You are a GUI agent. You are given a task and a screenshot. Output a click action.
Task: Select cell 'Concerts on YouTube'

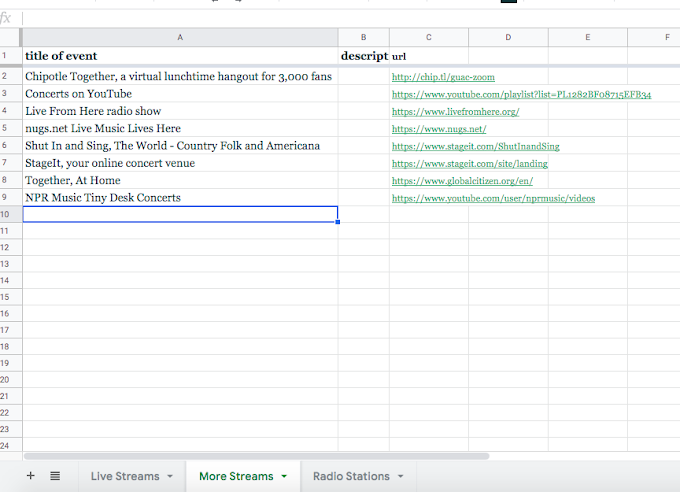click(x=180, y=94)
